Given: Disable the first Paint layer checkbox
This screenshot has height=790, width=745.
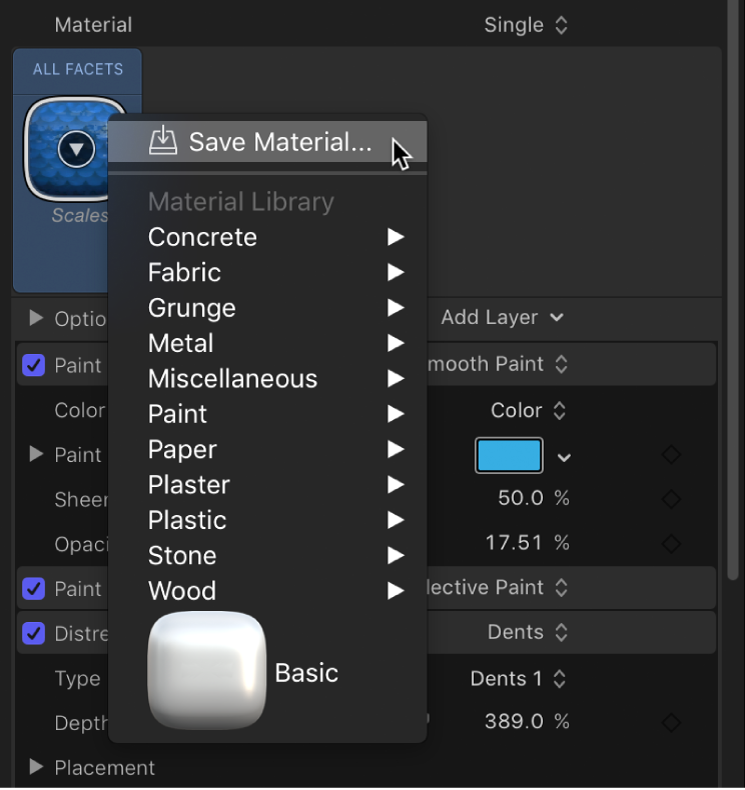Looking at the screenshot, I should pyautogui.click(x=34, y=365).
